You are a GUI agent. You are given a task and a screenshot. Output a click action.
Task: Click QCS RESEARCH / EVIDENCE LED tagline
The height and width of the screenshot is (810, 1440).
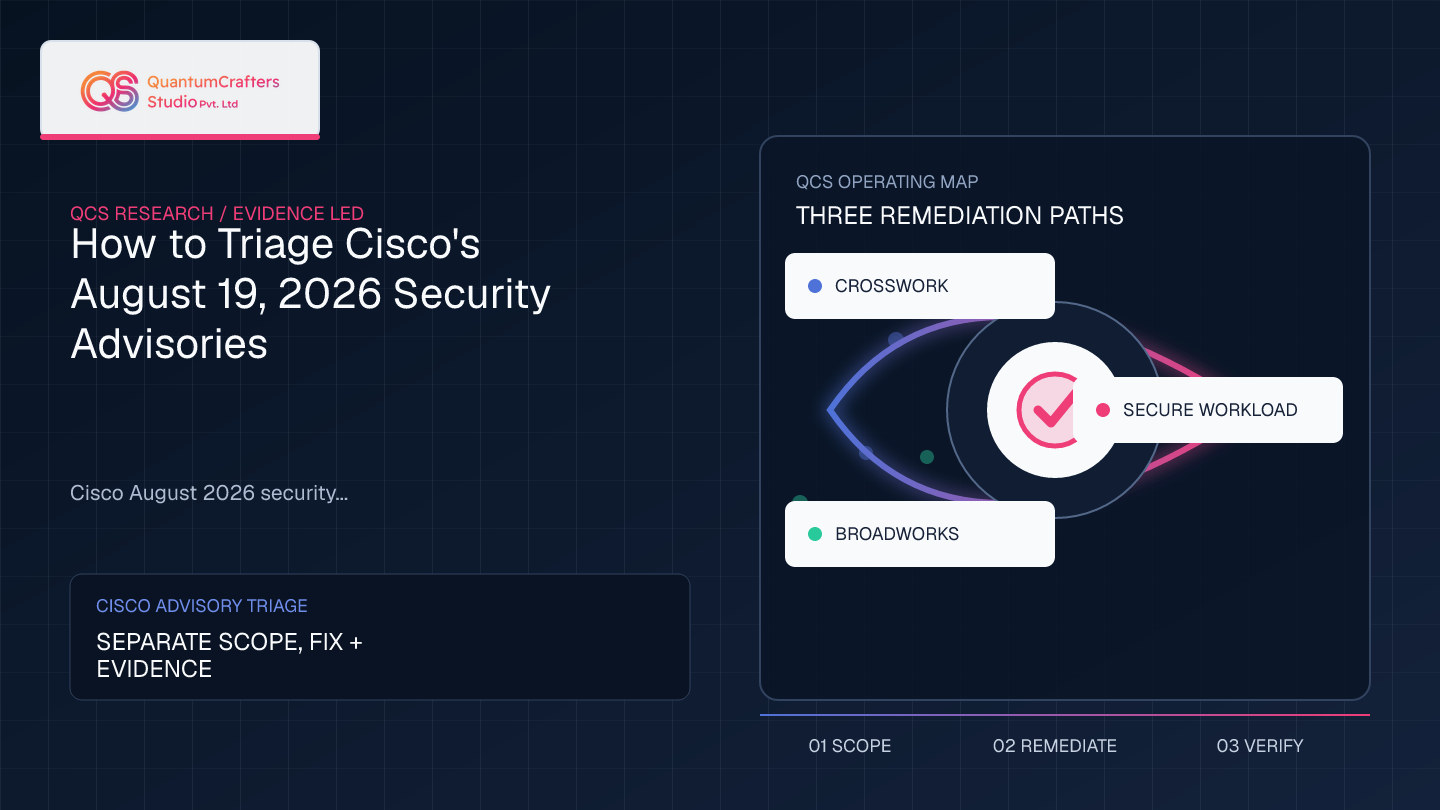click(x=217, y=213)
